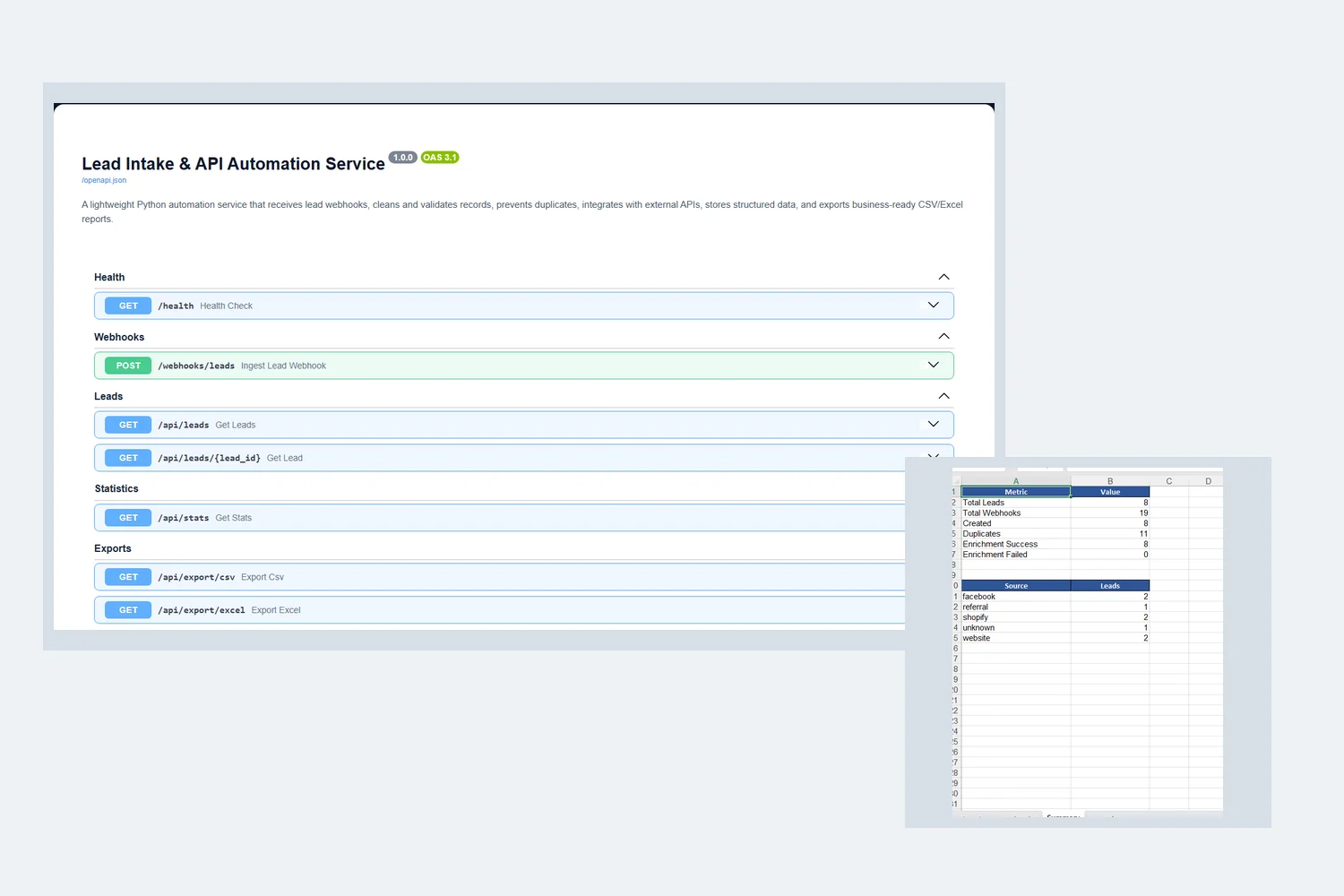The image size is (1344, 896).
Task: Click the Statistics section heading
Action: tap(116, 488)
